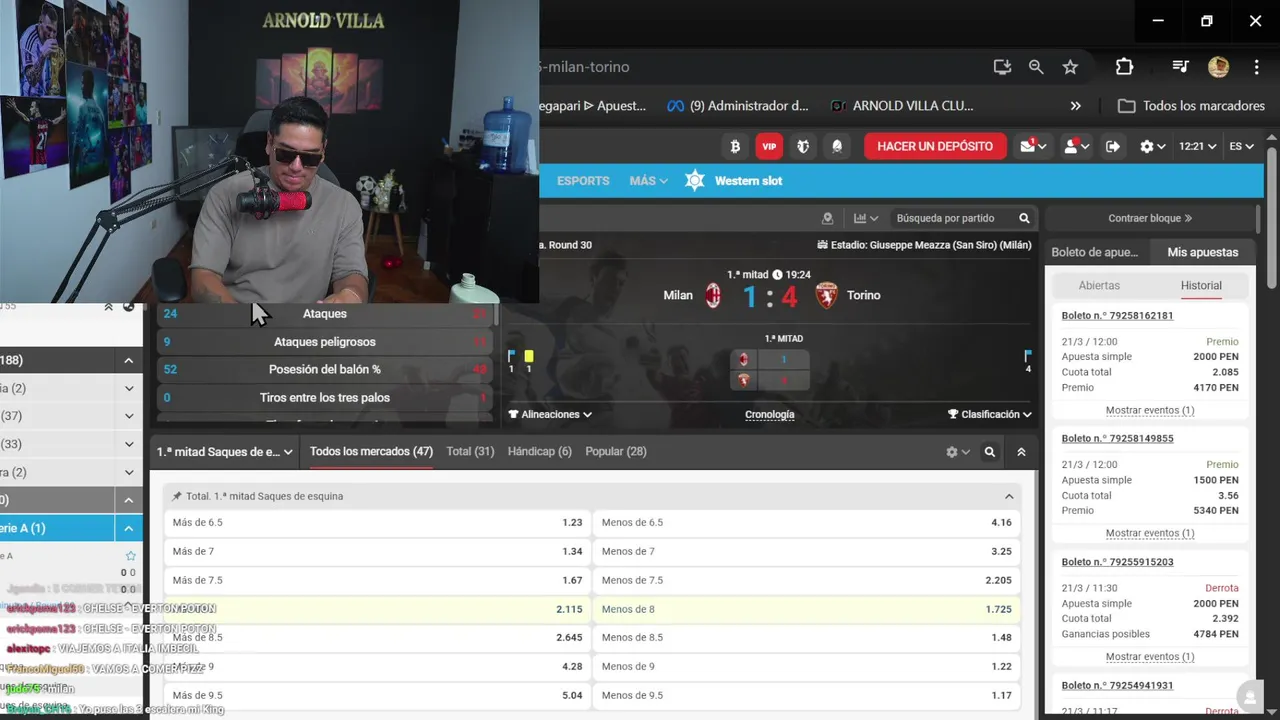Open the Chrome three-dot menu
1280x720 pixels.
pyautogui.click(x=1257, y=67)
